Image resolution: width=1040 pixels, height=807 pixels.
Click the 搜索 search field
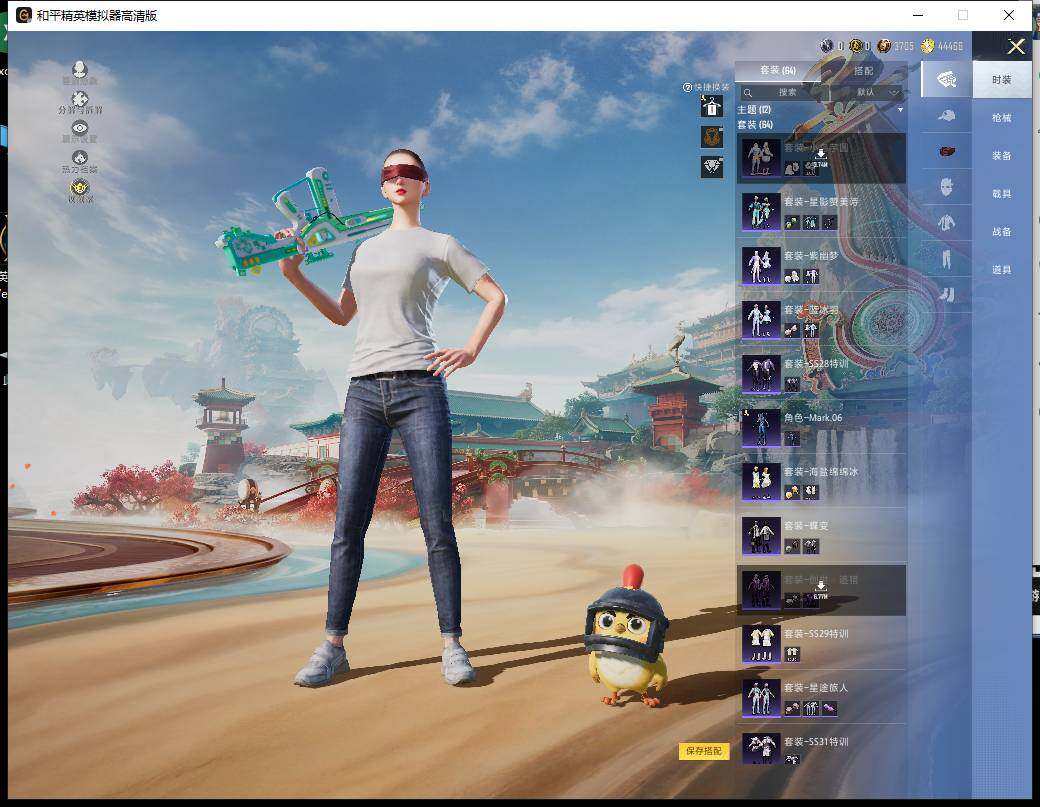pyautogui.click(x=788, y=92)
